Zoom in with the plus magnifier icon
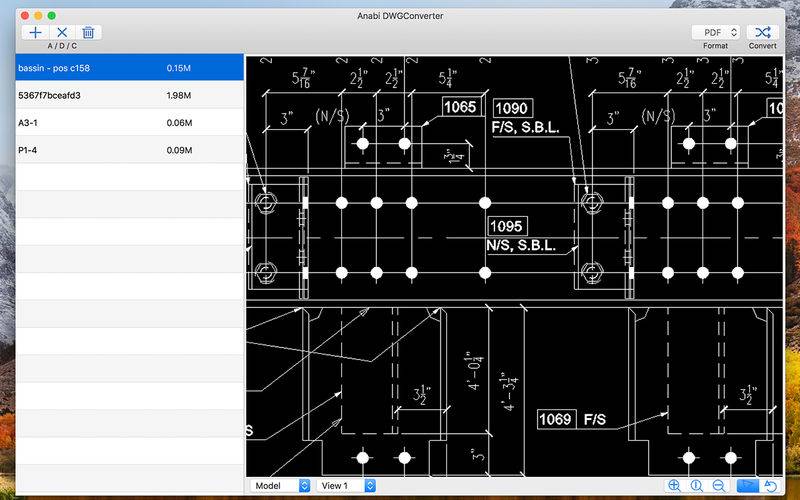 (x=674, y=486)
